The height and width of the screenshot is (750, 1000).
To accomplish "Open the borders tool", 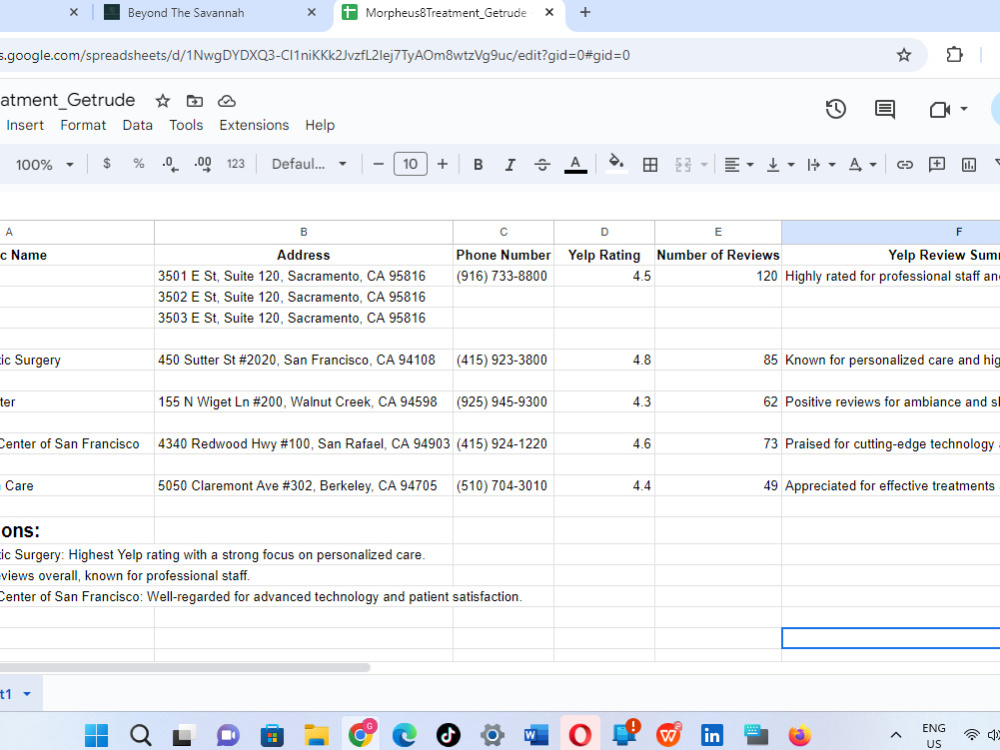I will 650,165.
